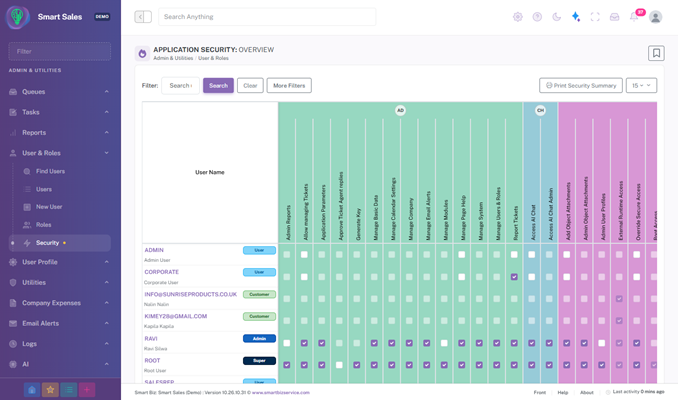Click the Queues sidebar icon
The height and width of the screenshot is (400, 678).
point(13,92)
